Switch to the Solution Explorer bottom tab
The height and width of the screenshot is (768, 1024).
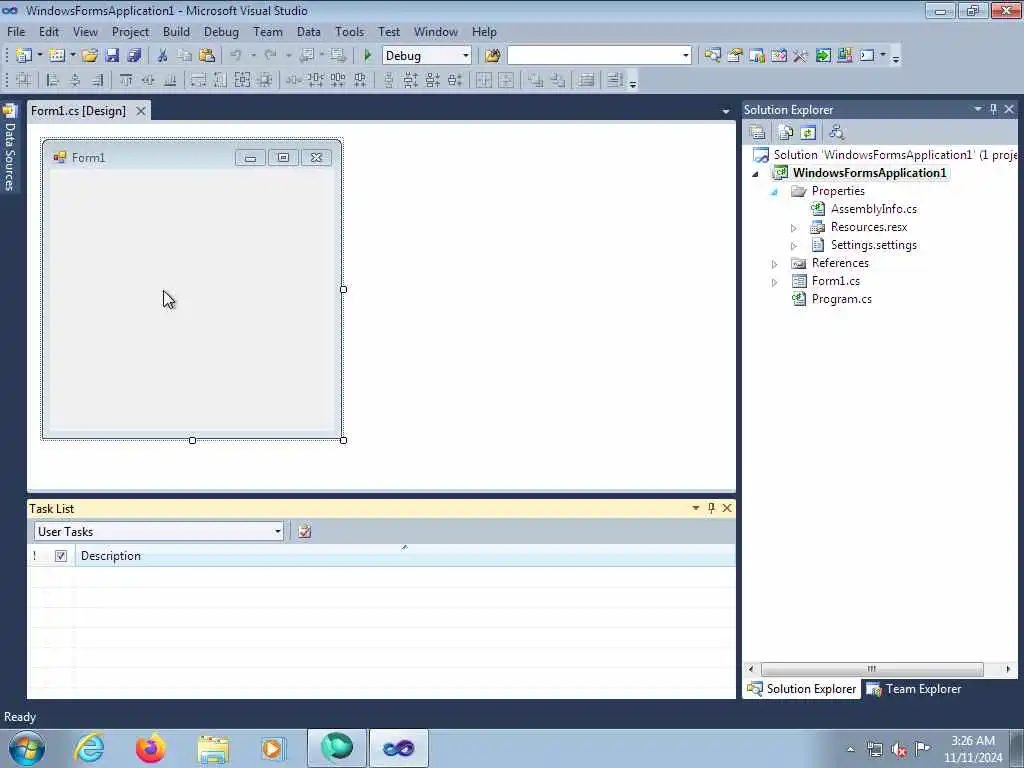[x=801, y=689]
